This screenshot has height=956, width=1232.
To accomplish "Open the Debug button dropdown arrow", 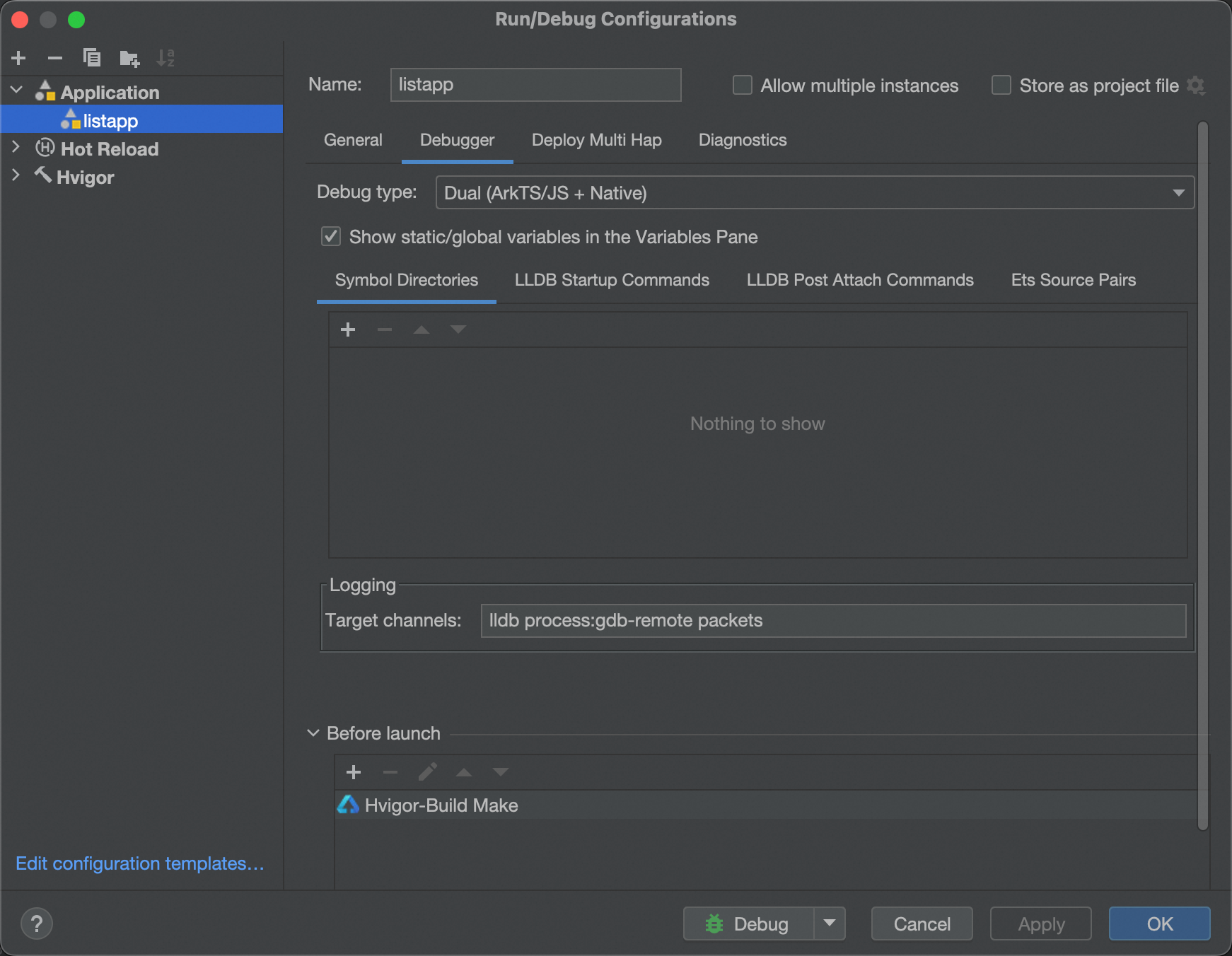I will 830,923.
